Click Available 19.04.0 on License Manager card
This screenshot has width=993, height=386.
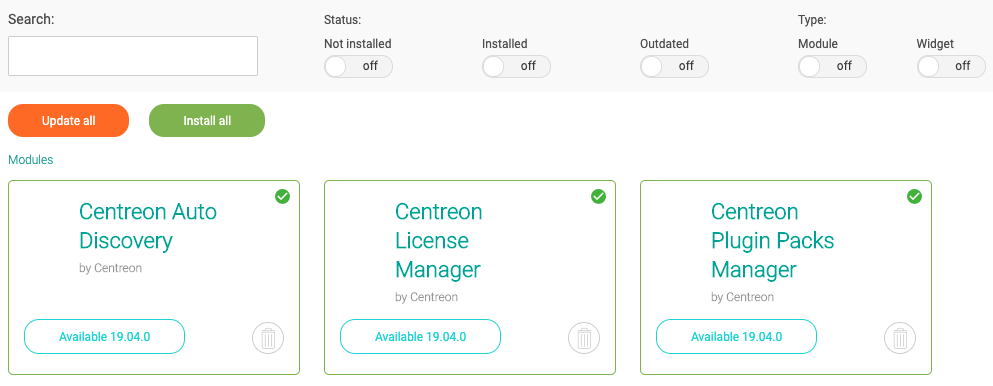tap(421, 337)
